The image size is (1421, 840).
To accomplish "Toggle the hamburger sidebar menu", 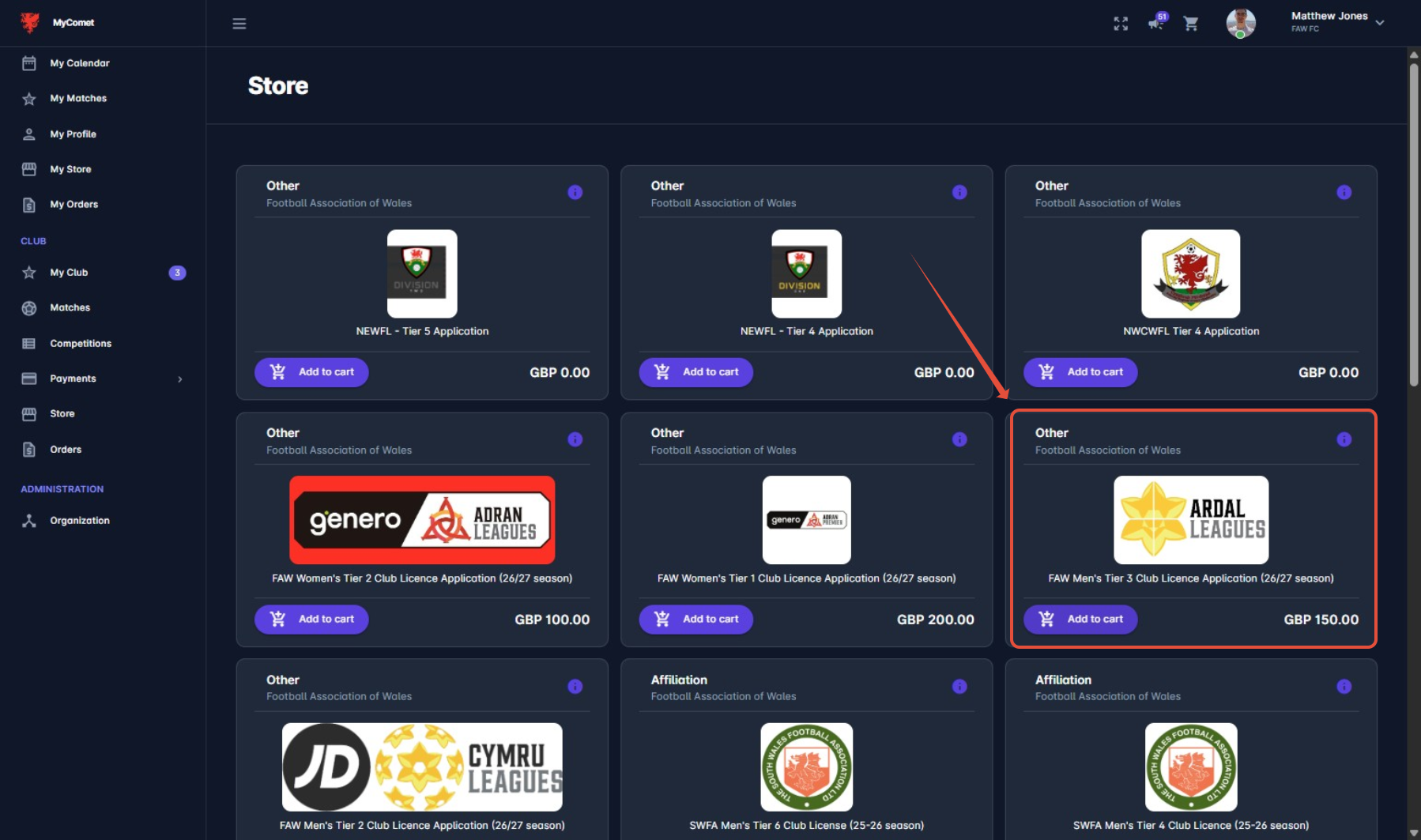I will [239, 24].
